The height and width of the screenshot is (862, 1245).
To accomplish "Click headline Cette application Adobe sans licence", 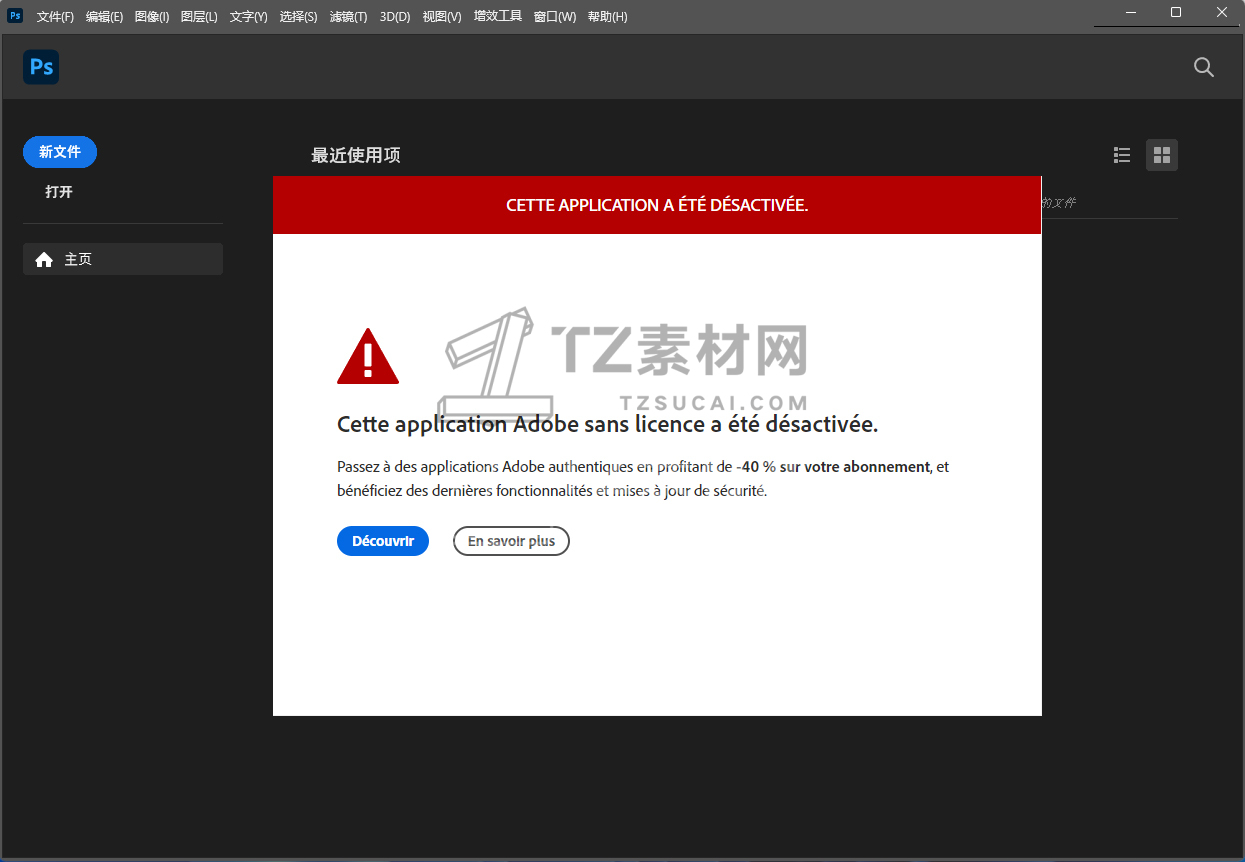I will pos(607,424).
